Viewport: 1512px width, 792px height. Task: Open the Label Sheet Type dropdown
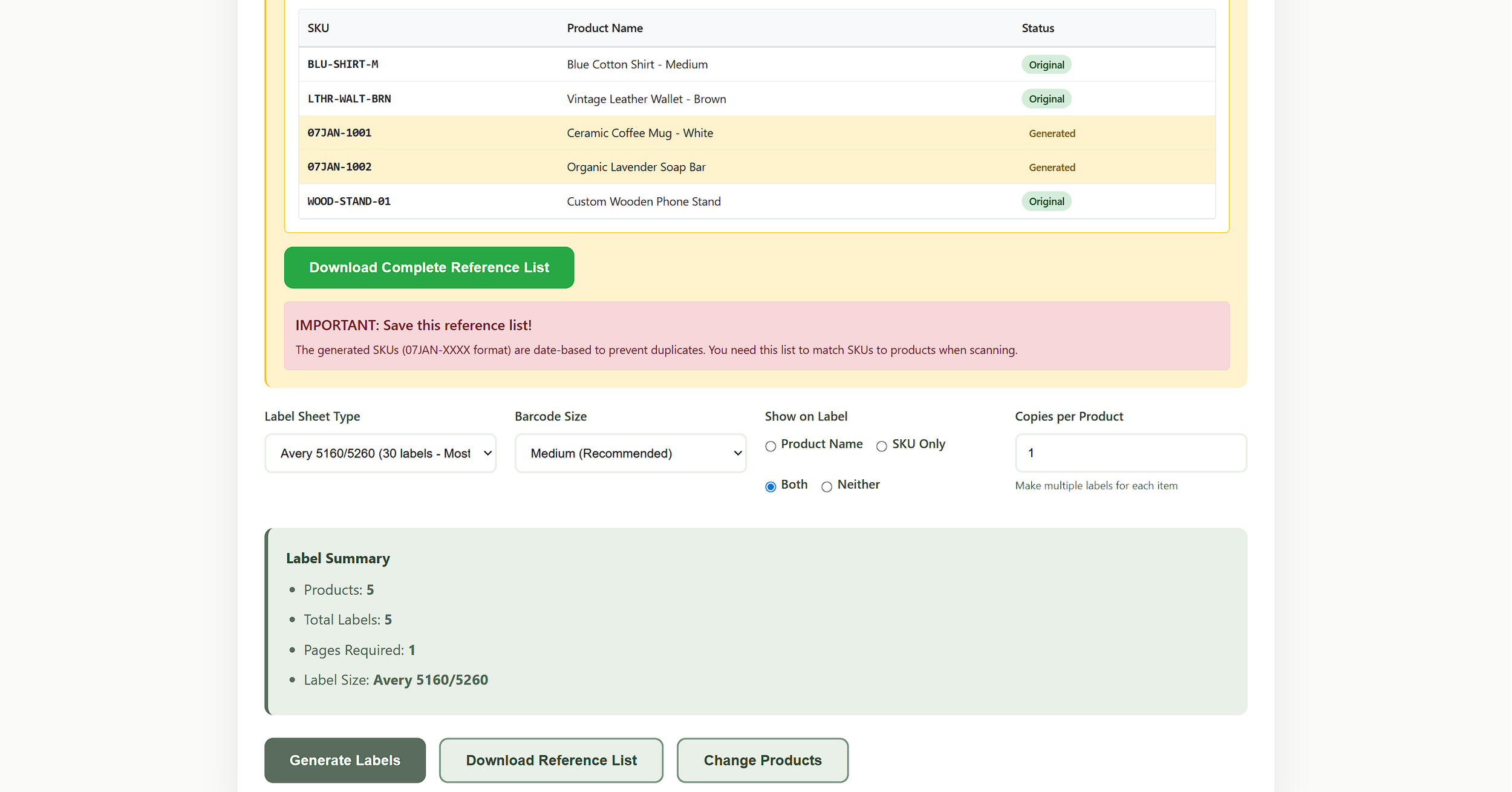click(380, 453)
